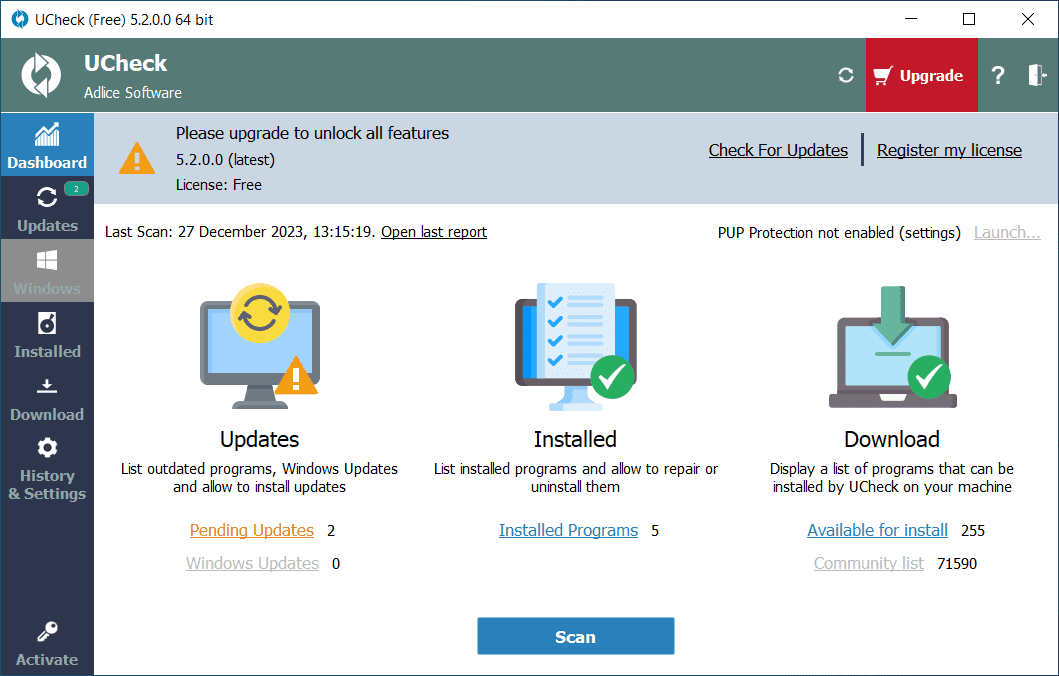The image size is (1059, 676).
Task: Open History & Settings in the sidebar
Action: pyautogui.click(x=47, y=469)
